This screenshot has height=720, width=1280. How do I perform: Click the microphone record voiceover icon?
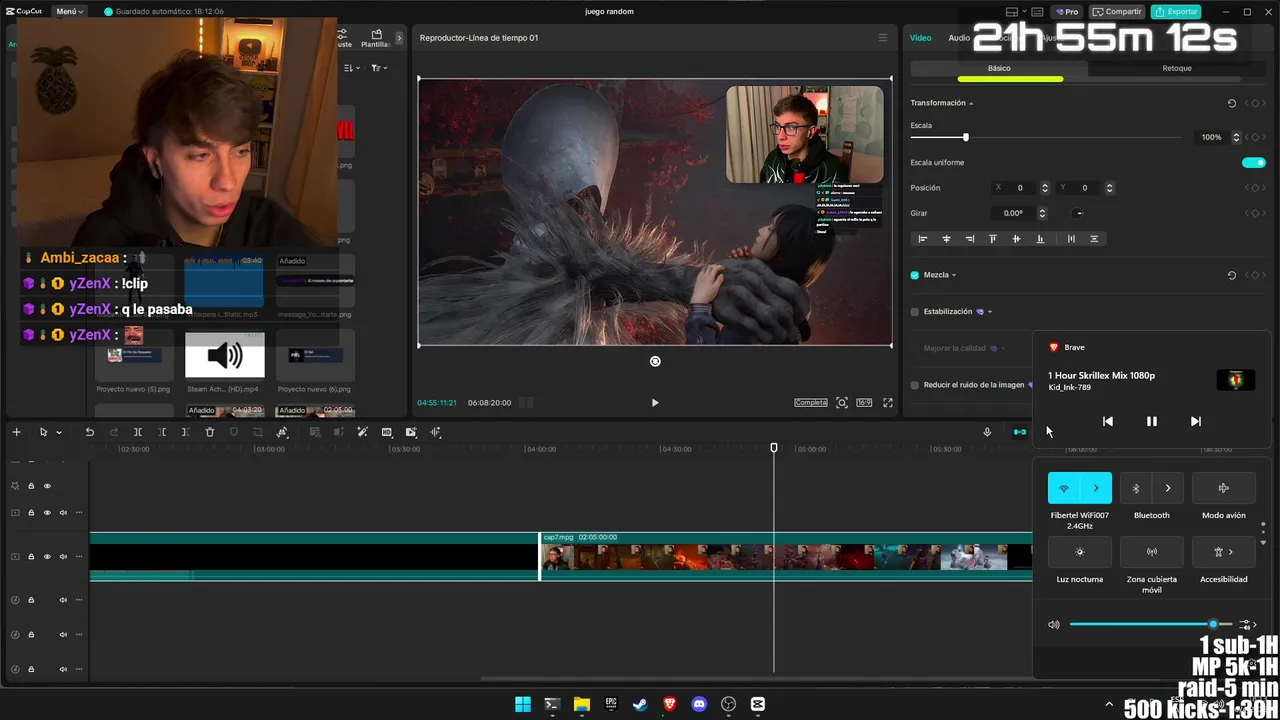pos(987,432)
